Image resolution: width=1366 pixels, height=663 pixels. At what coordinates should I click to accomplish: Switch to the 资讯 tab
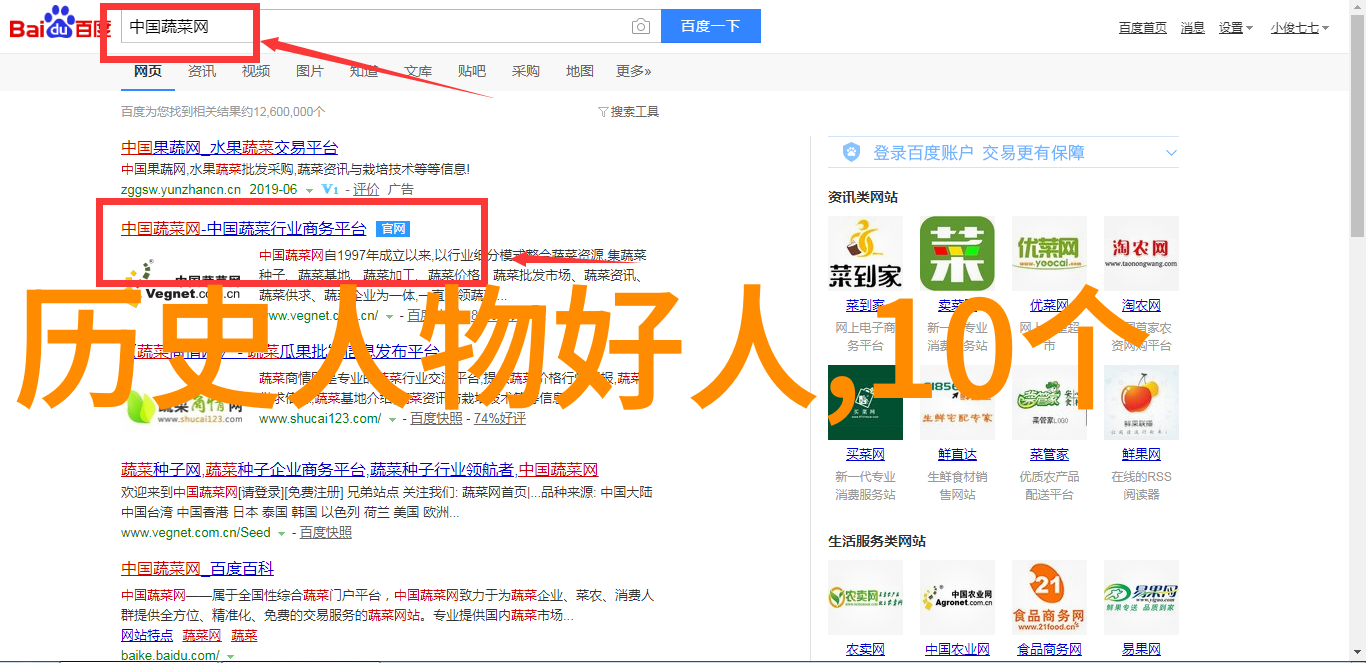coord(202,71)
